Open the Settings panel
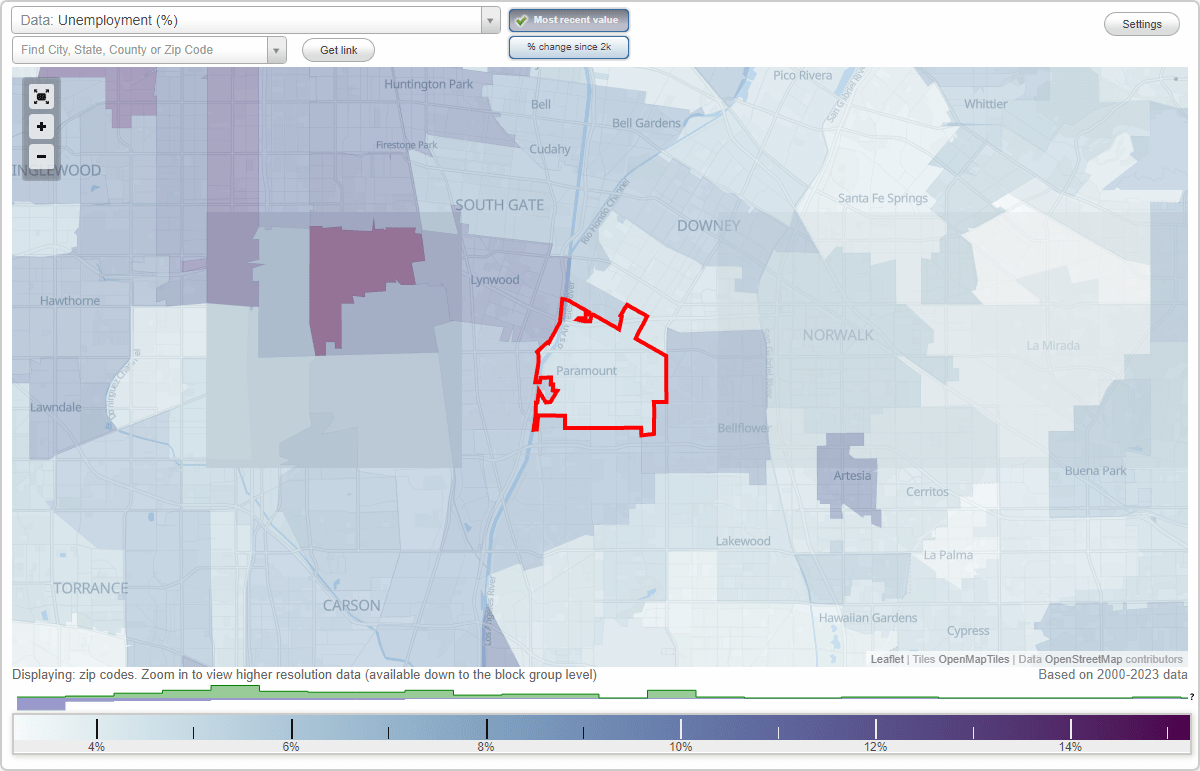Image resolution: width=1200 pixels, height=771 pixels. pos(1141,23)
